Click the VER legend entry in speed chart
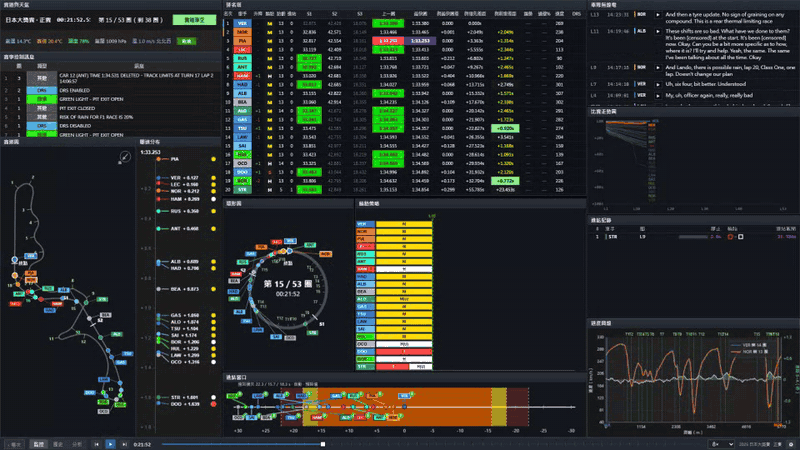The height and width of the screenshot is (450, 800). point(748,345)
